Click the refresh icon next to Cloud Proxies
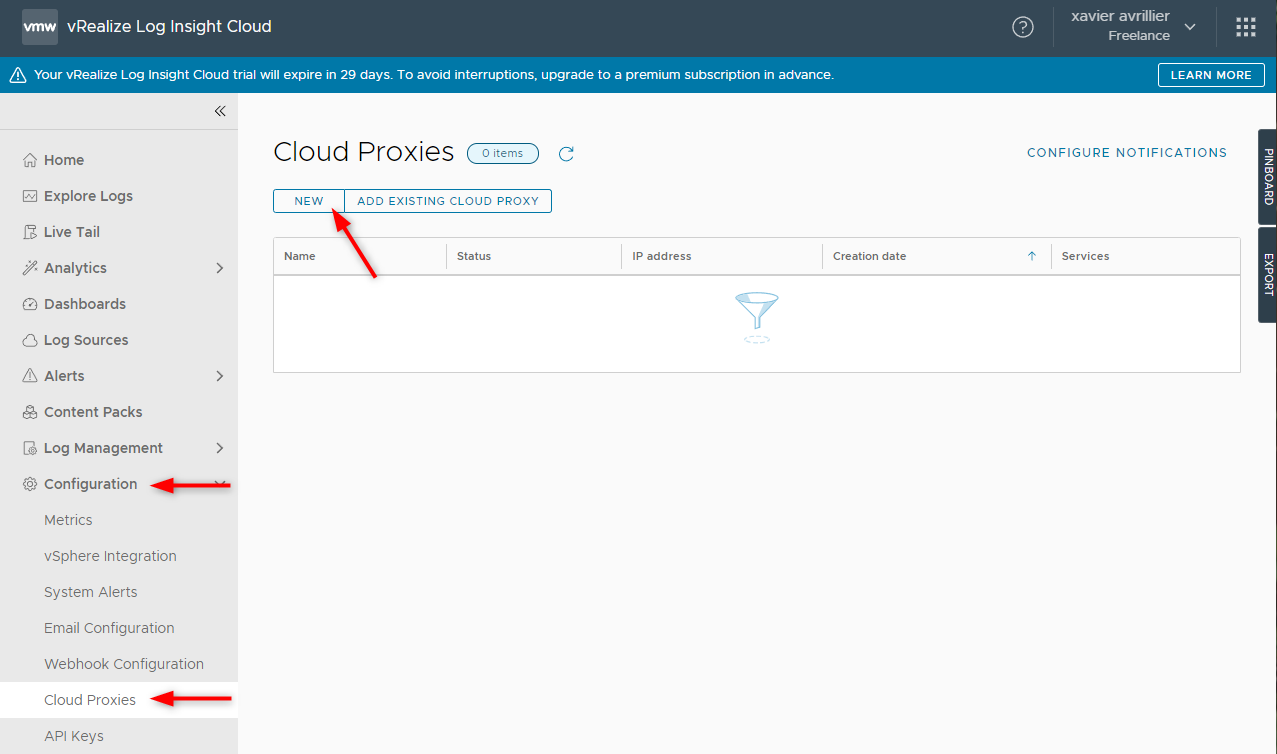The image size is (1277, 754). click(566, 153)
